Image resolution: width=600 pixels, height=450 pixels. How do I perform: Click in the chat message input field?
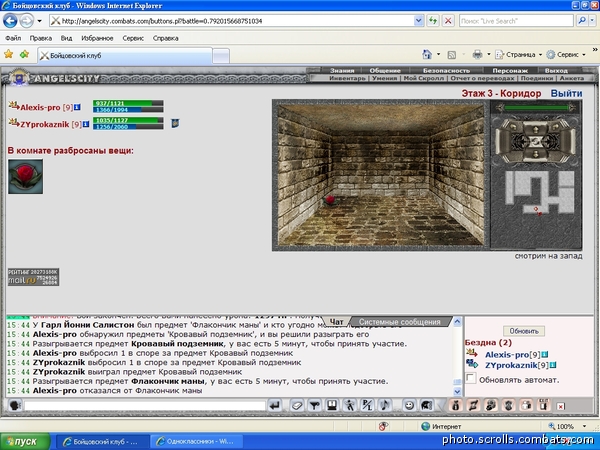click(145, 405)
